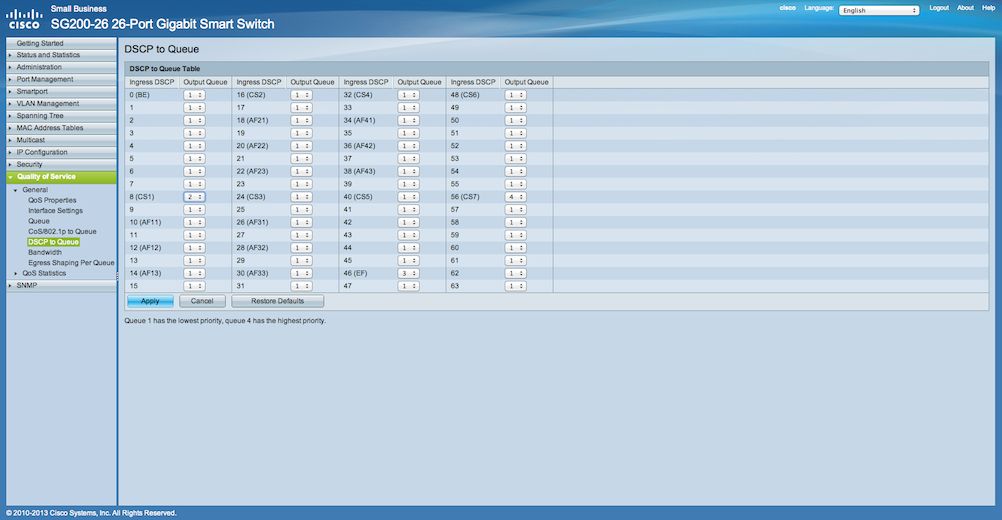Open the Bandwidth settings page
Viewport: 1002px width, 520px height.
pos(45,252)
